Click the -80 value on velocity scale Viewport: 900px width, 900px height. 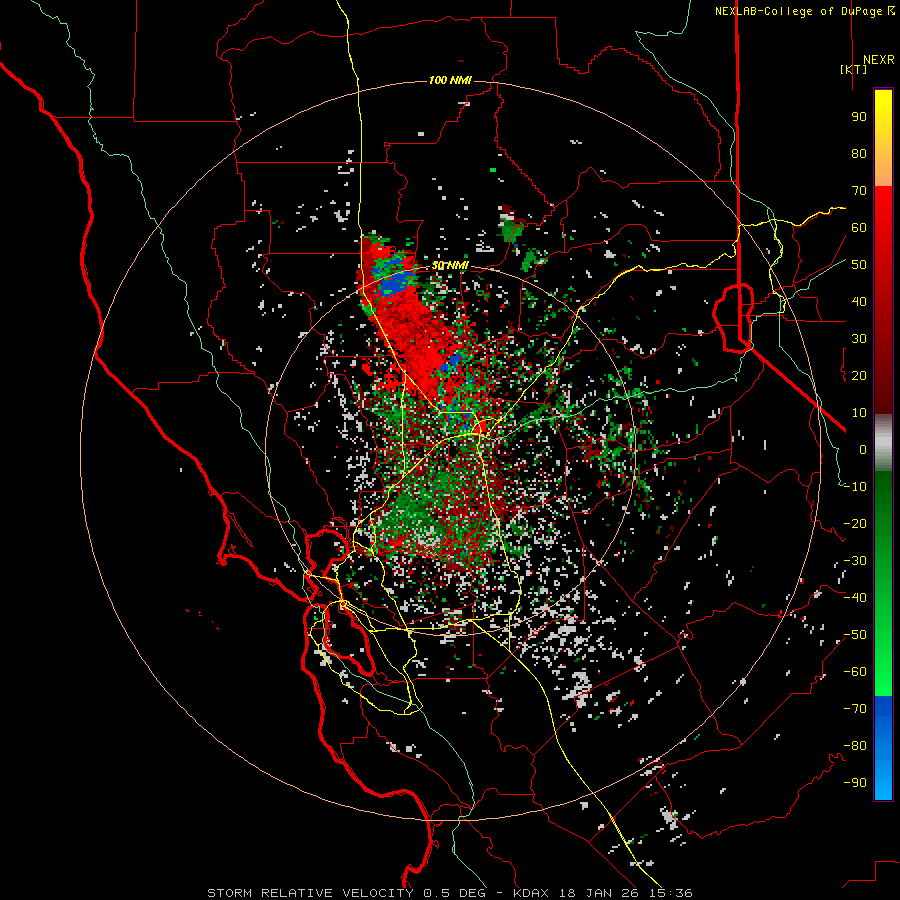click(x=855, y=746)
